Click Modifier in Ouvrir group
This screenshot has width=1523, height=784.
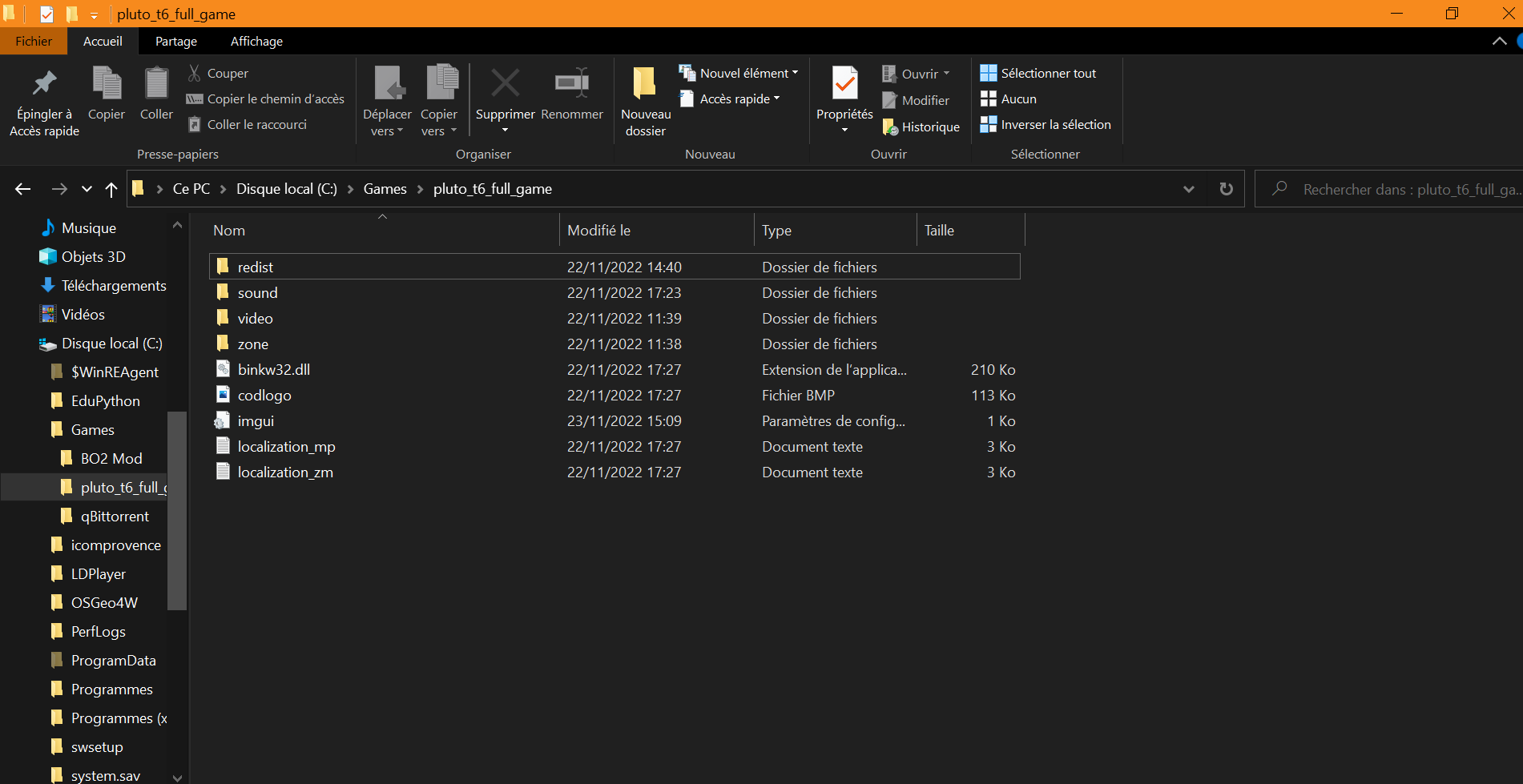tap(916, 100)
